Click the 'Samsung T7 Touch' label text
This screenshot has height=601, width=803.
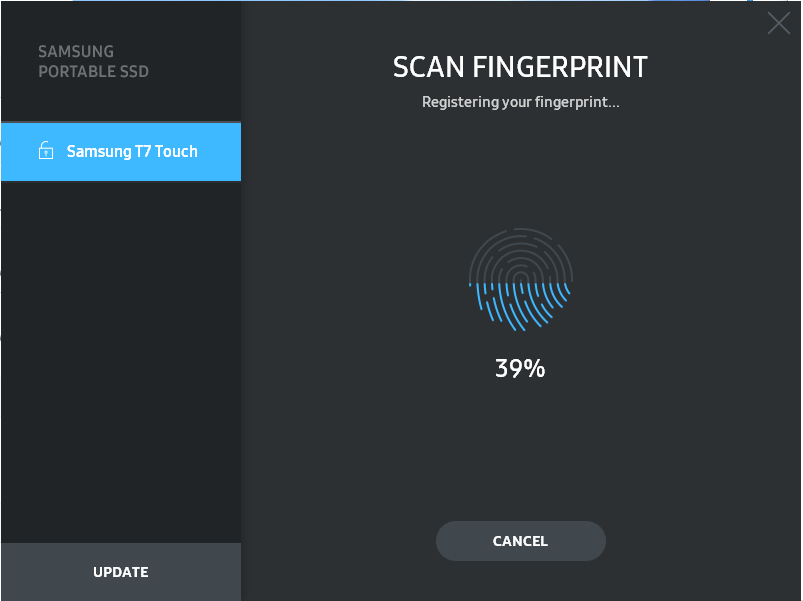point(132,152)
